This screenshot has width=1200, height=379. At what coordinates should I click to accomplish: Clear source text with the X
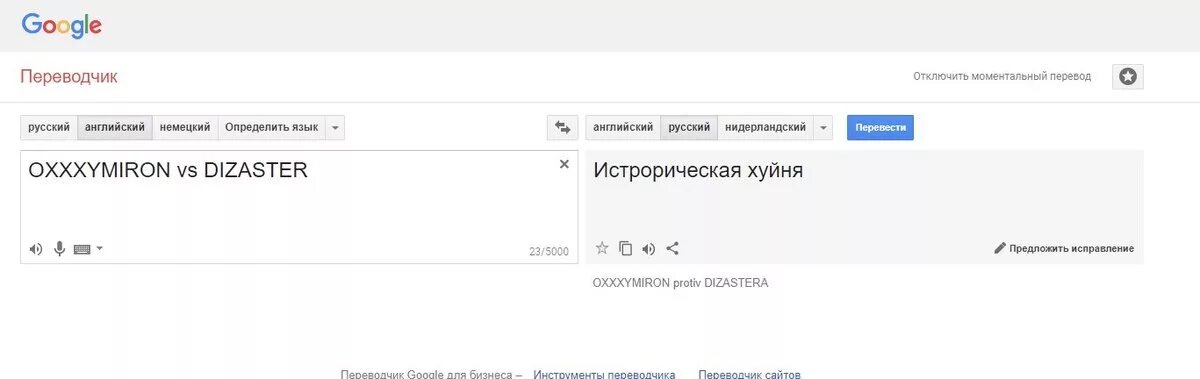(564, 164)
